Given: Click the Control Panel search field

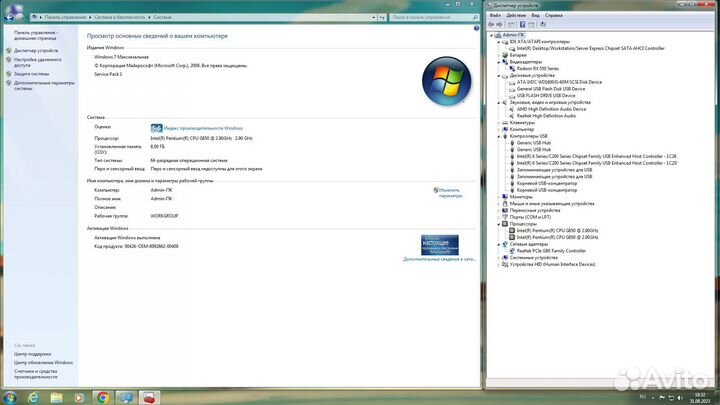Looking at the screenshot, I should pyautogui.click(x=434, y=17).
